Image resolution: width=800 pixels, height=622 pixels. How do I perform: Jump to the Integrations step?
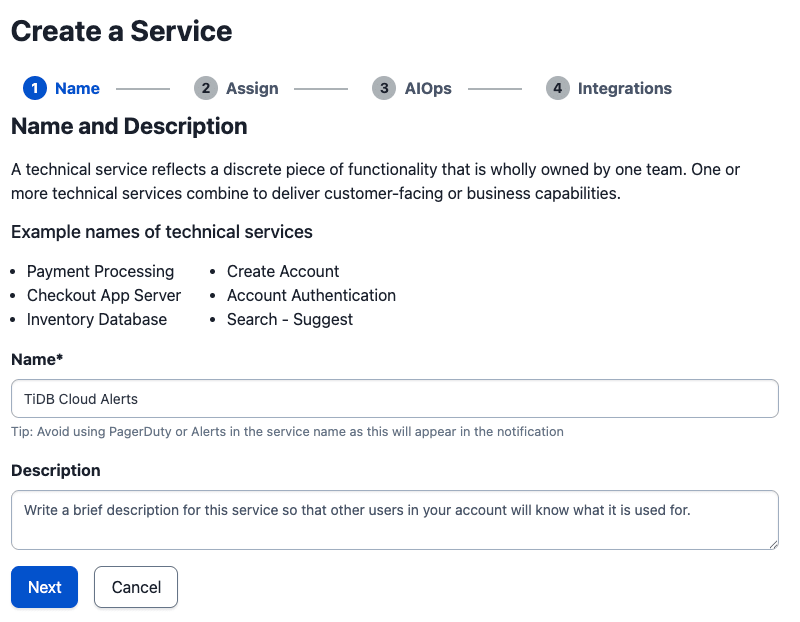pos(624,88)
